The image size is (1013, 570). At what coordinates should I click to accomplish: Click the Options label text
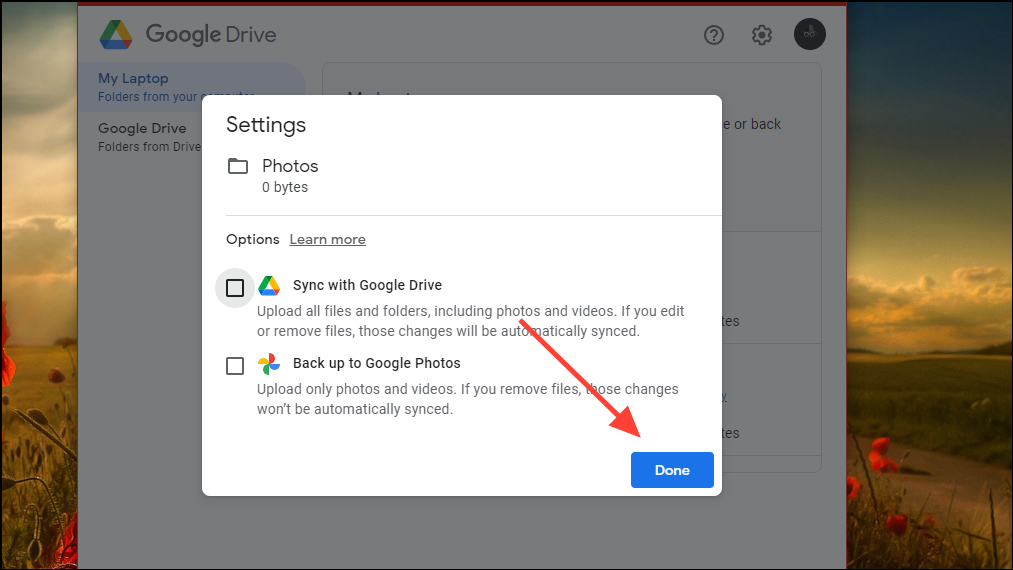tap(253, 239)
